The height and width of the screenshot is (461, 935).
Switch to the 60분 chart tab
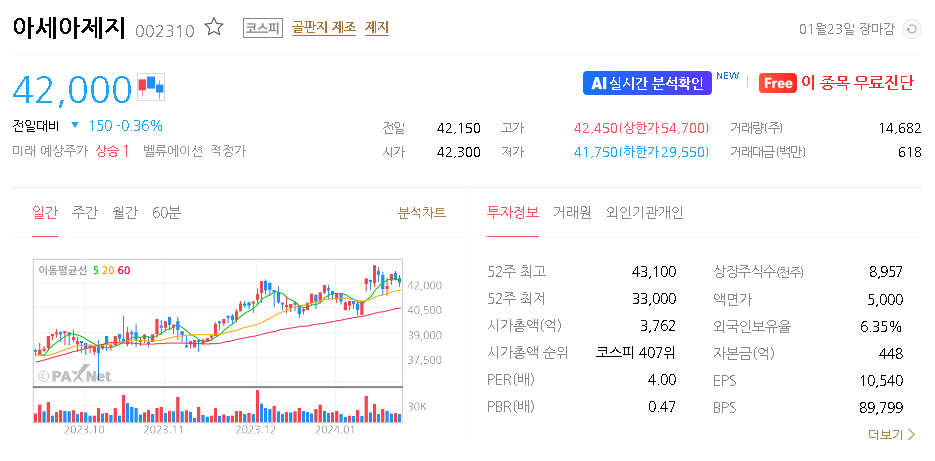tap(166, 213)
